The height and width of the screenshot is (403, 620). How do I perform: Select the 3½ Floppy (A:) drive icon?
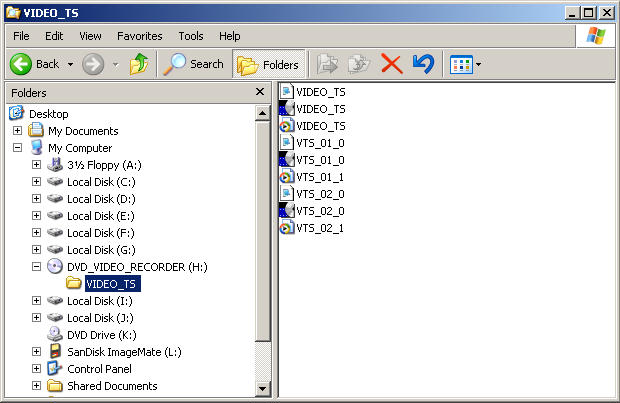[x=55, y=165]
